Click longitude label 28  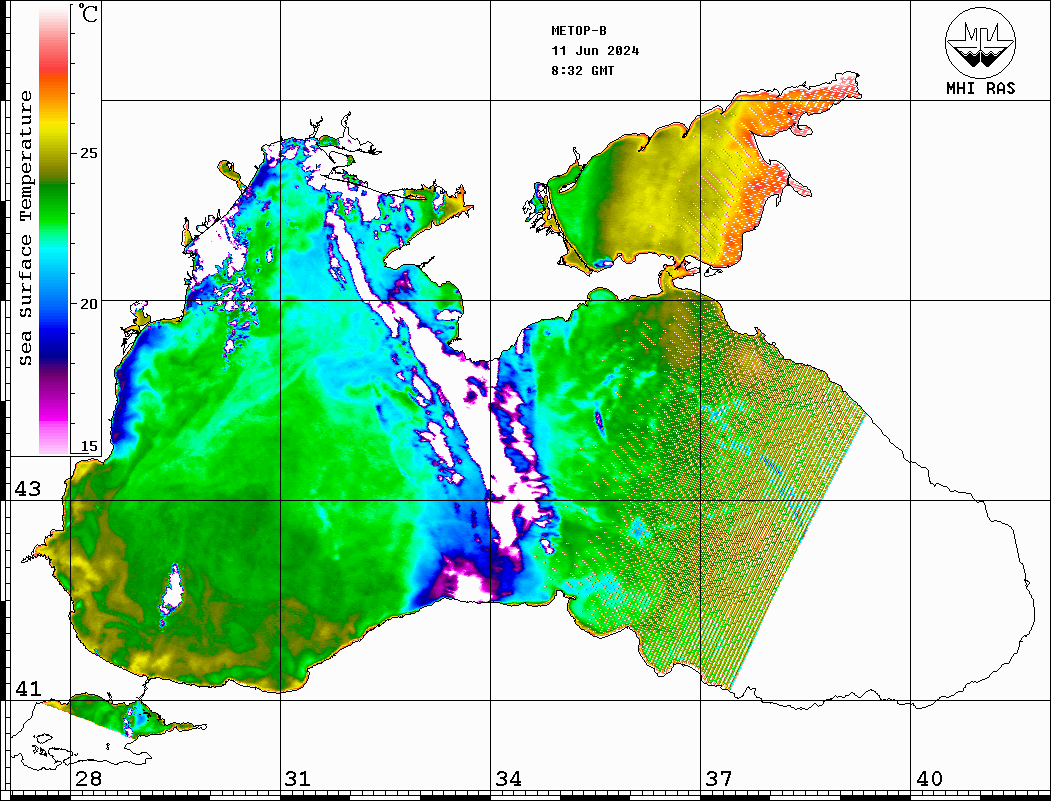88,778
